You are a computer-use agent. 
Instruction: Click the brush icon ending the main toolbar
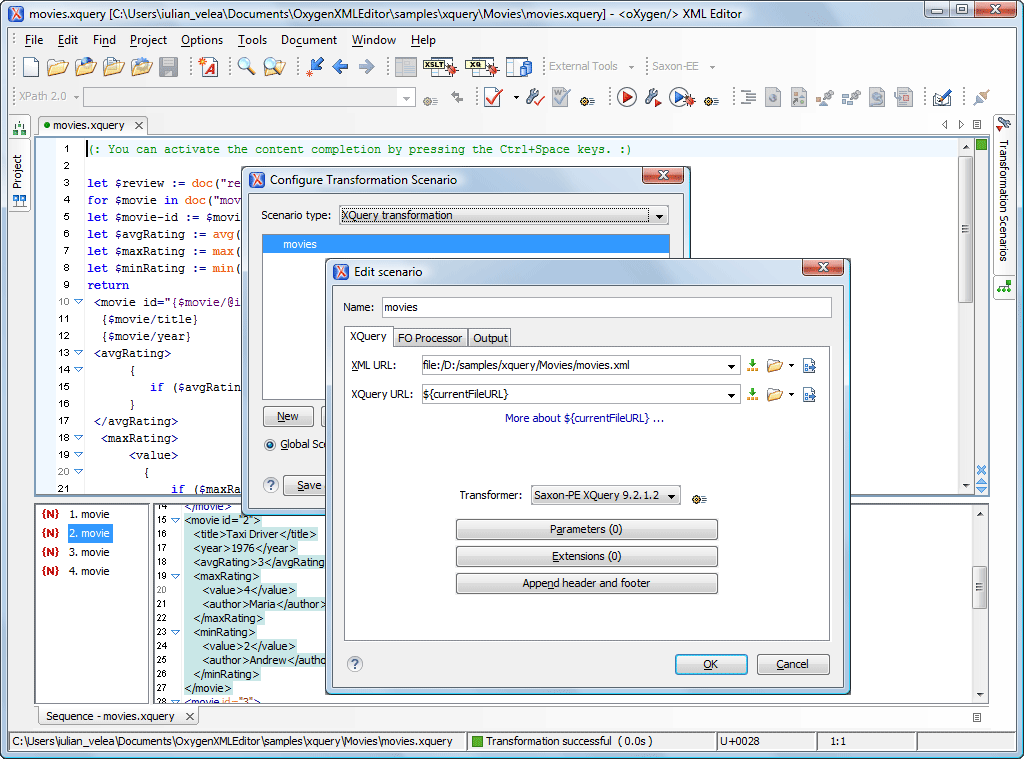[x=981, y=98]
